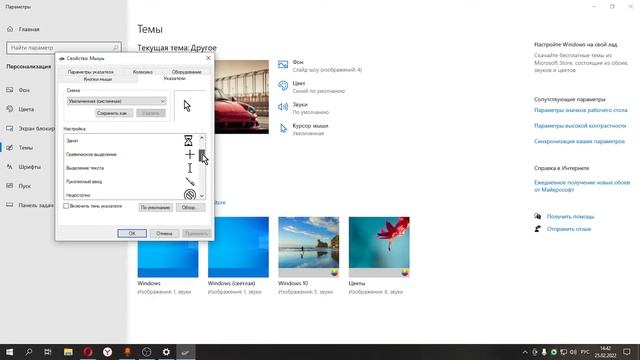
Task: Click the Фон picture icon in theme settings
Action: pos(283,64)
